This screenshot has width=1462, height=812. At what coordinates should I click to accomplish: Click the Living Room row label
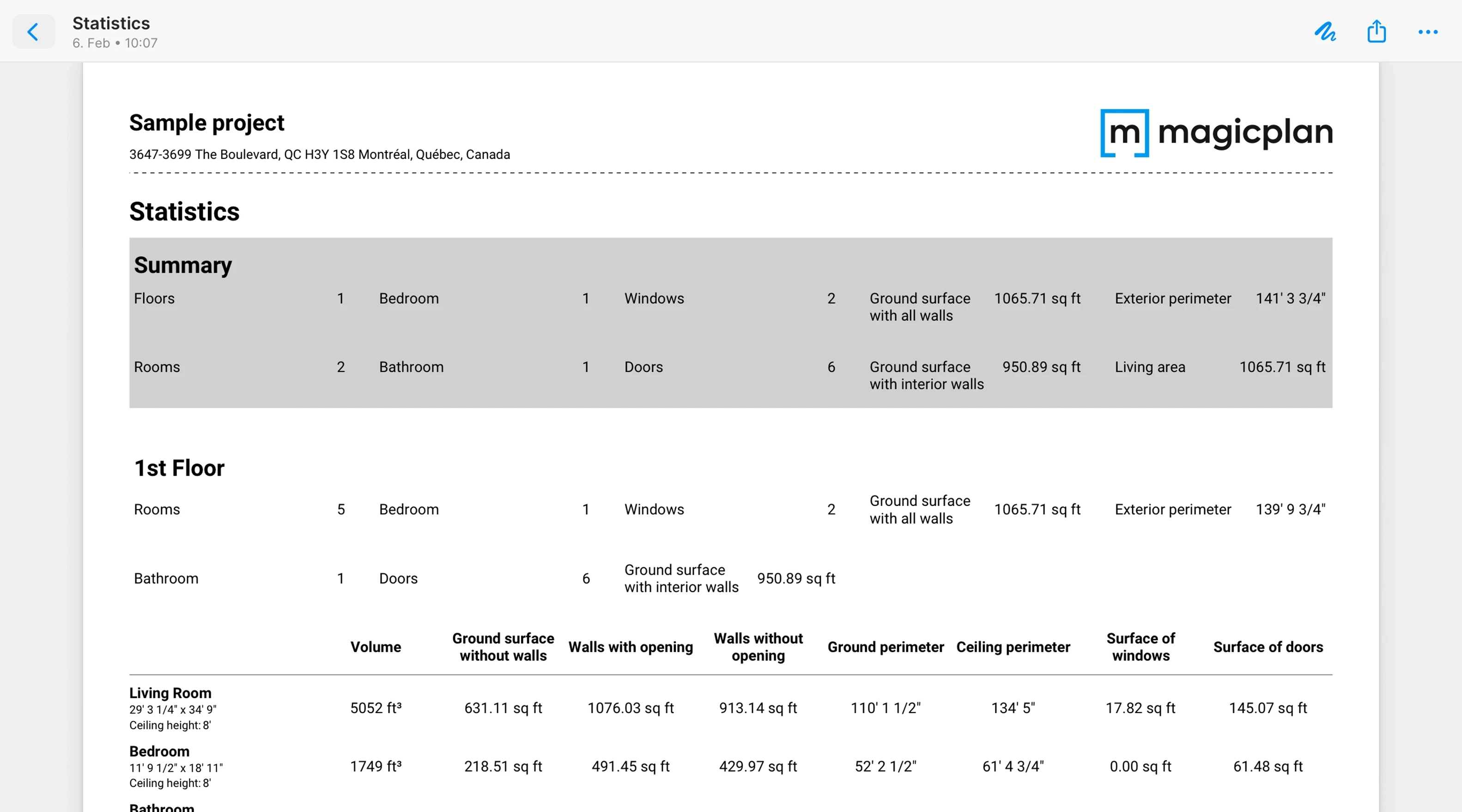pos(170,693)
